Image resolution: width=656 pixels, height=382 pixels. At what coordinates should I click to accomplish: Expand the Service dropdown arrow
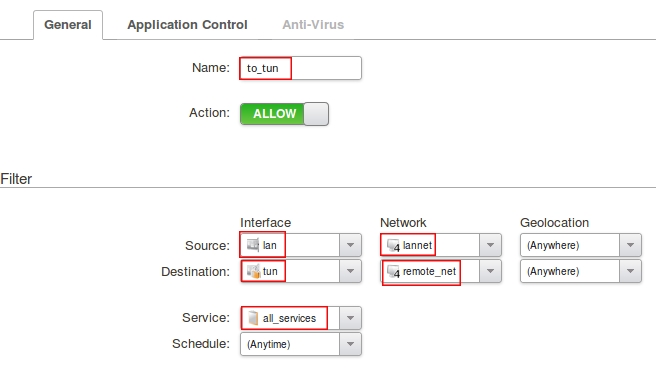pos(350,318)
